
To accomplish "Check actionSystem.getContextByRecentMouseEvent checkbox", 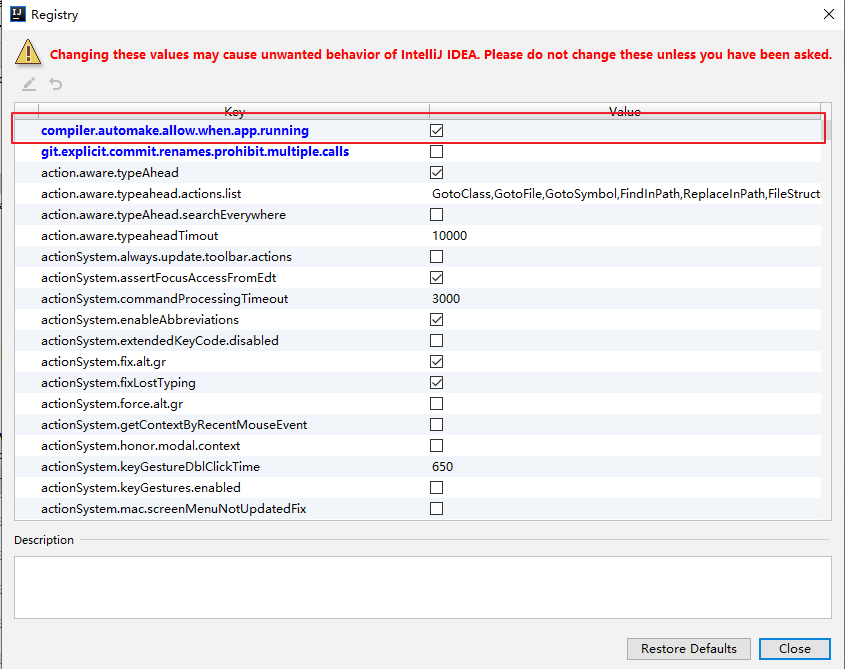I will 437,425.
